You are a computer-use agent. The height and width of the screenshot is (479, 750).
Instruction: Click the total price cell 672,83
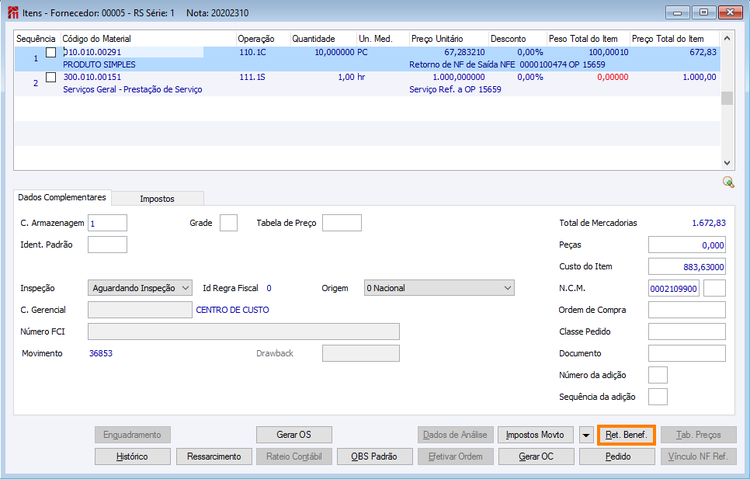coord(703,52)
